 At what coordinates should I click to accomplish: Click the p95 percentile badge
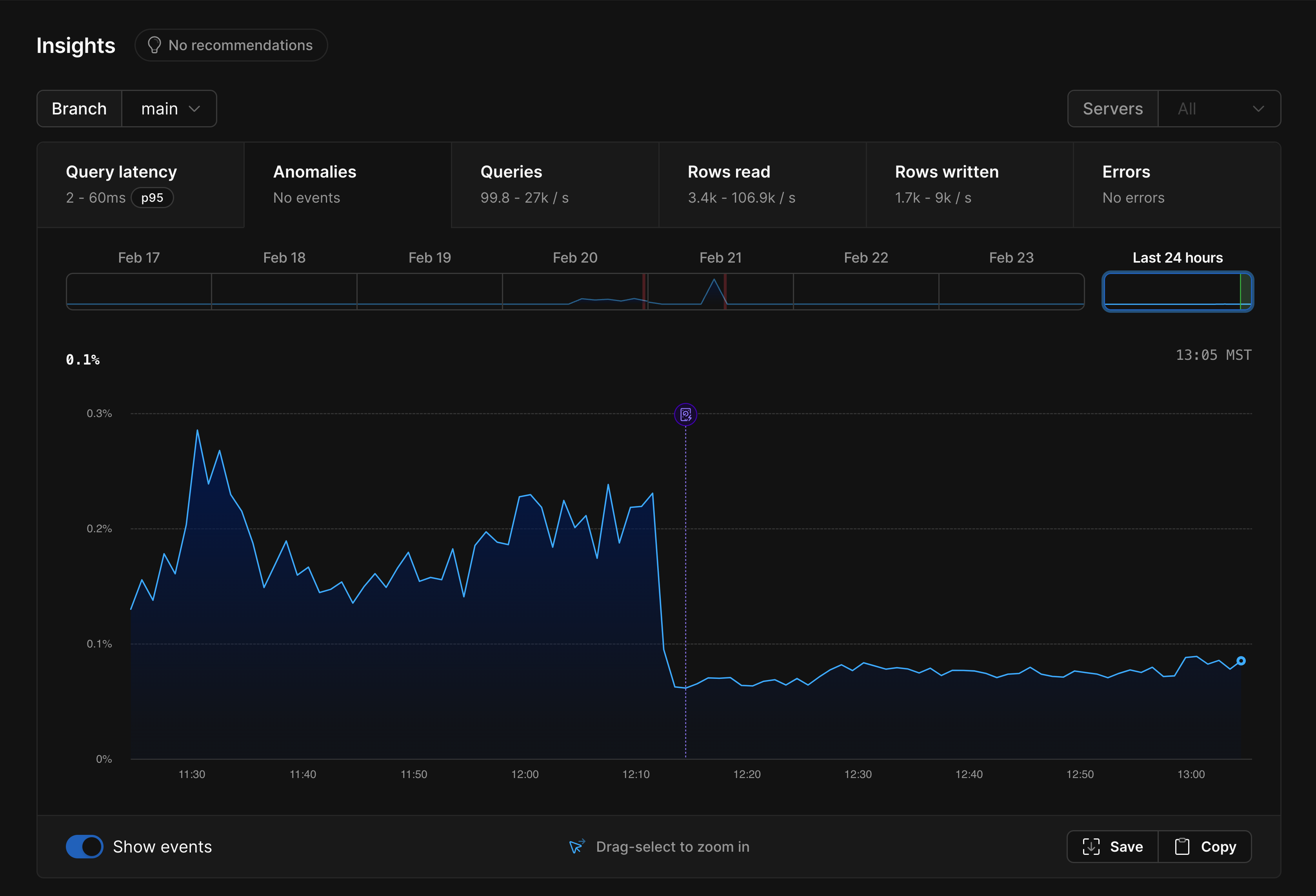click(x=152, y=198)
